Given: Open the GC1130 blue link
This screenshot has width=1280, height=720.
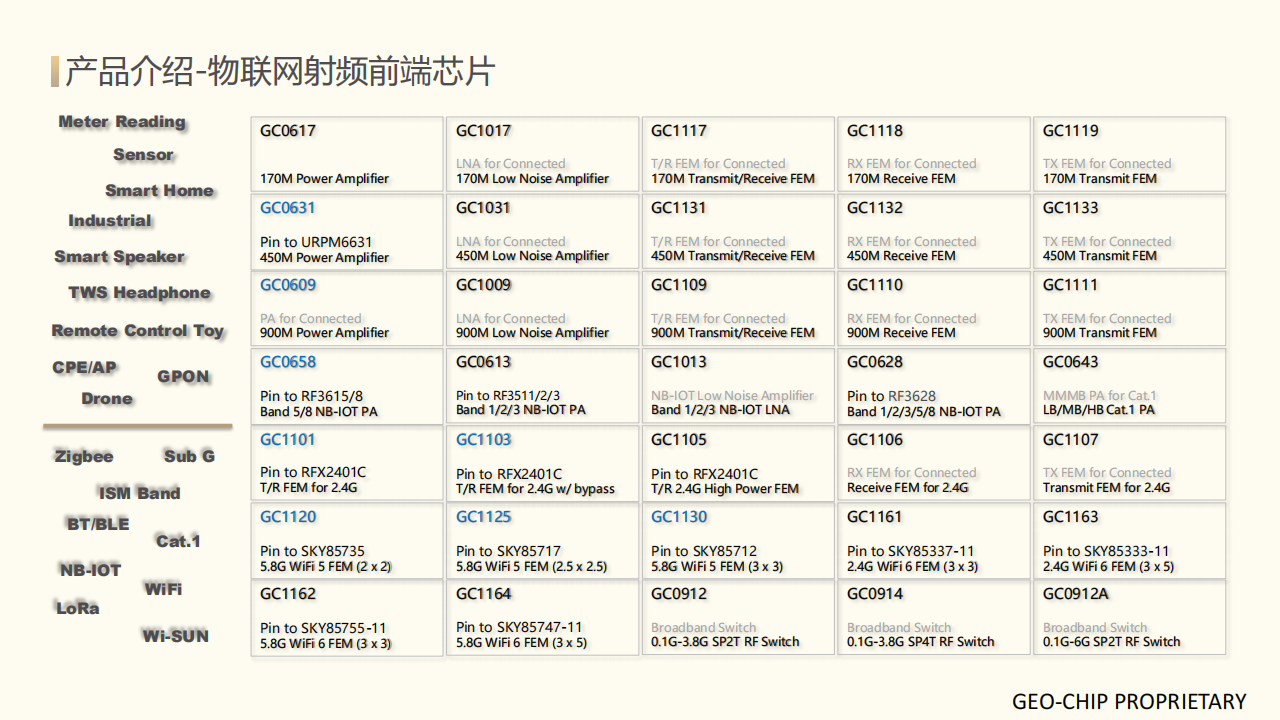Looking at the screenshot, I should point(679,517).
